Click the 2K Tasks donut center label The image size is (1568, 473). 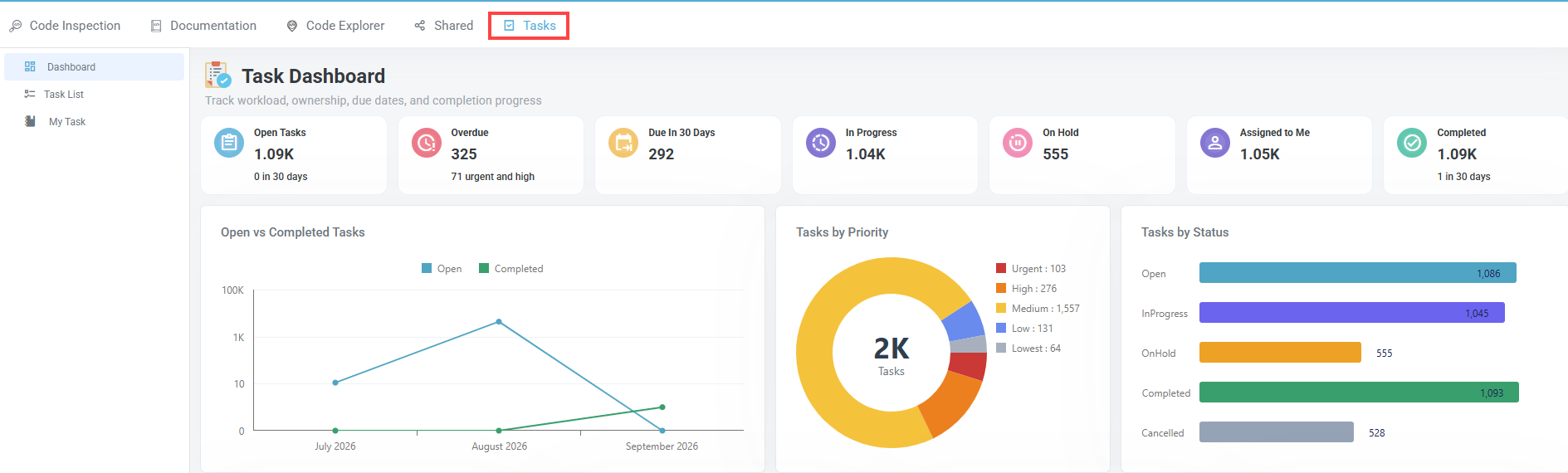[891, 356]
